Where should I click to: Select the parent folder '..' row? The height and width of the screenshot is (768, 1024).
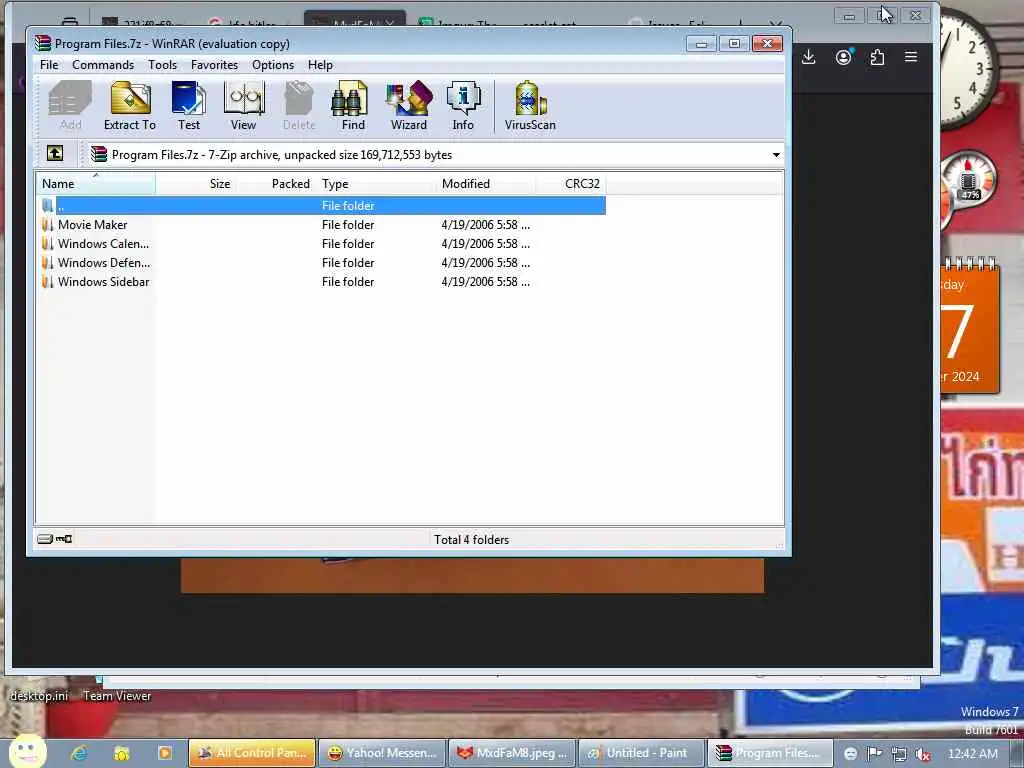tap(321, 205)
